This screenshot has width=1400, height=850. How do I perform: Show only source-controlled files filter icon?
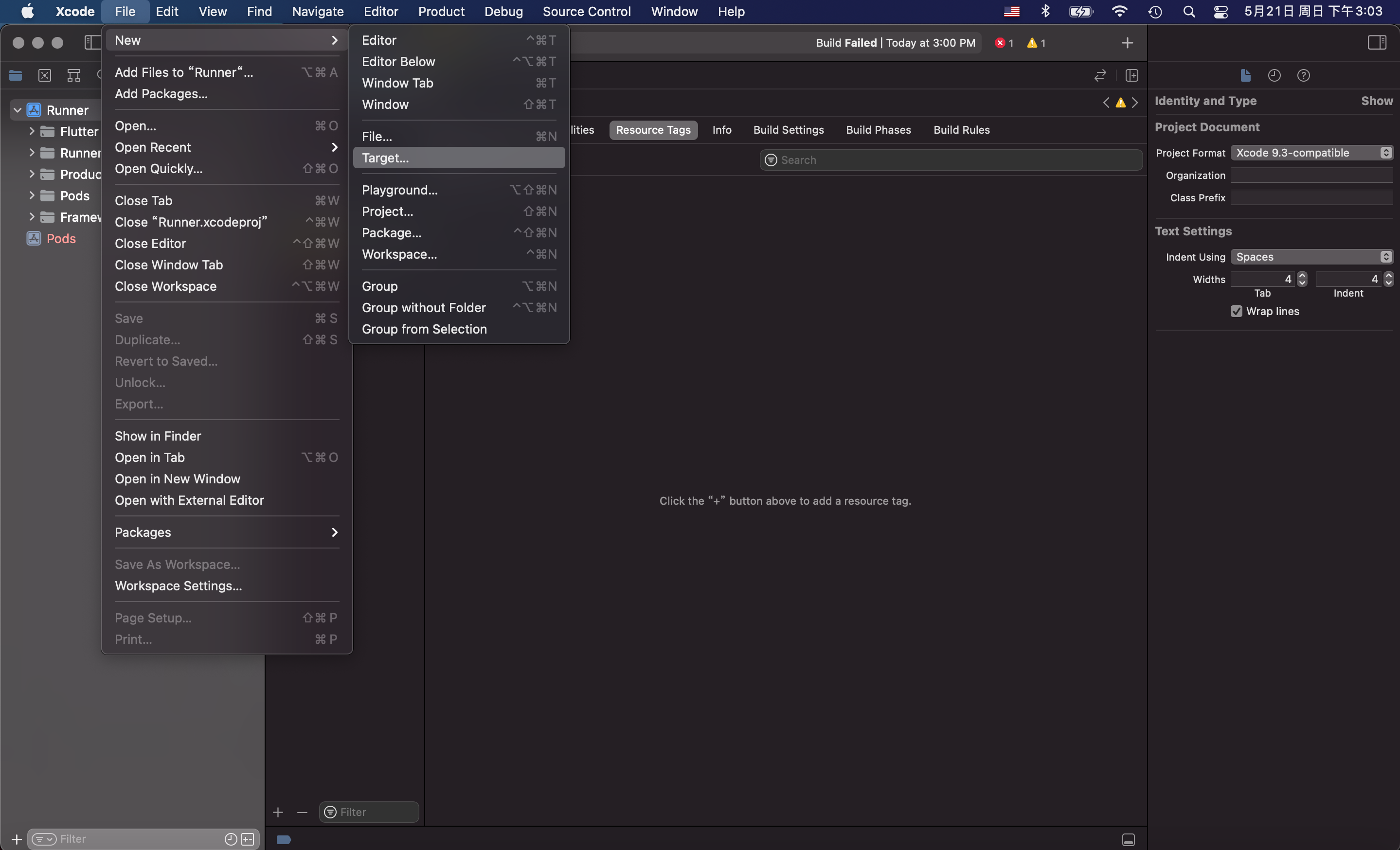pos(248,839)
